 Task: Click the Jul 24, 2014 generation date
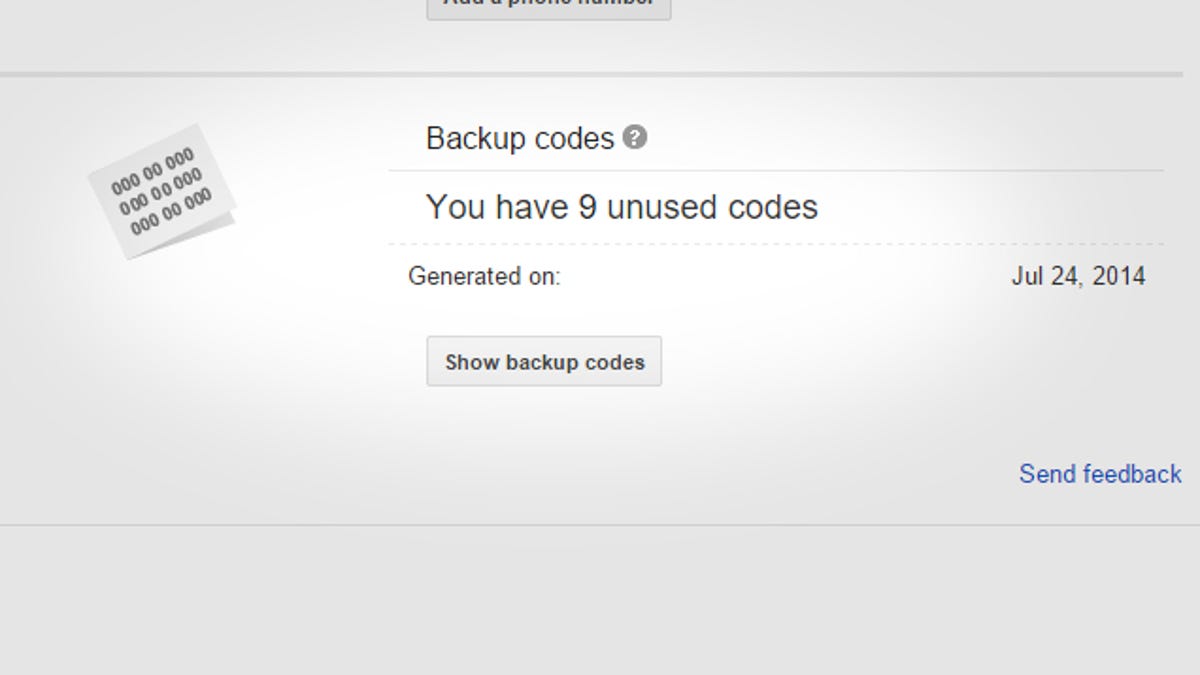pyautogui.click(x=1078, y=277)
